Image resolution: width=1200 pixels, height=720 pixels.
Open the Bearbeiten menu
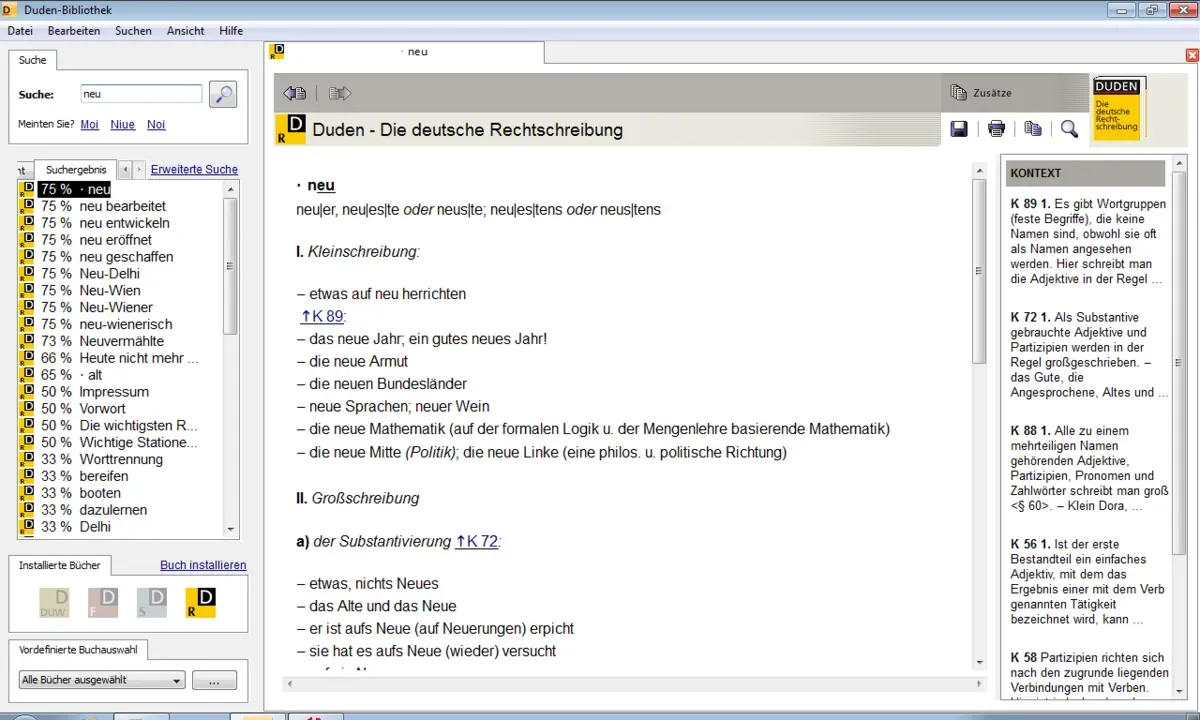pyautogui.click(x=74, y=31)
